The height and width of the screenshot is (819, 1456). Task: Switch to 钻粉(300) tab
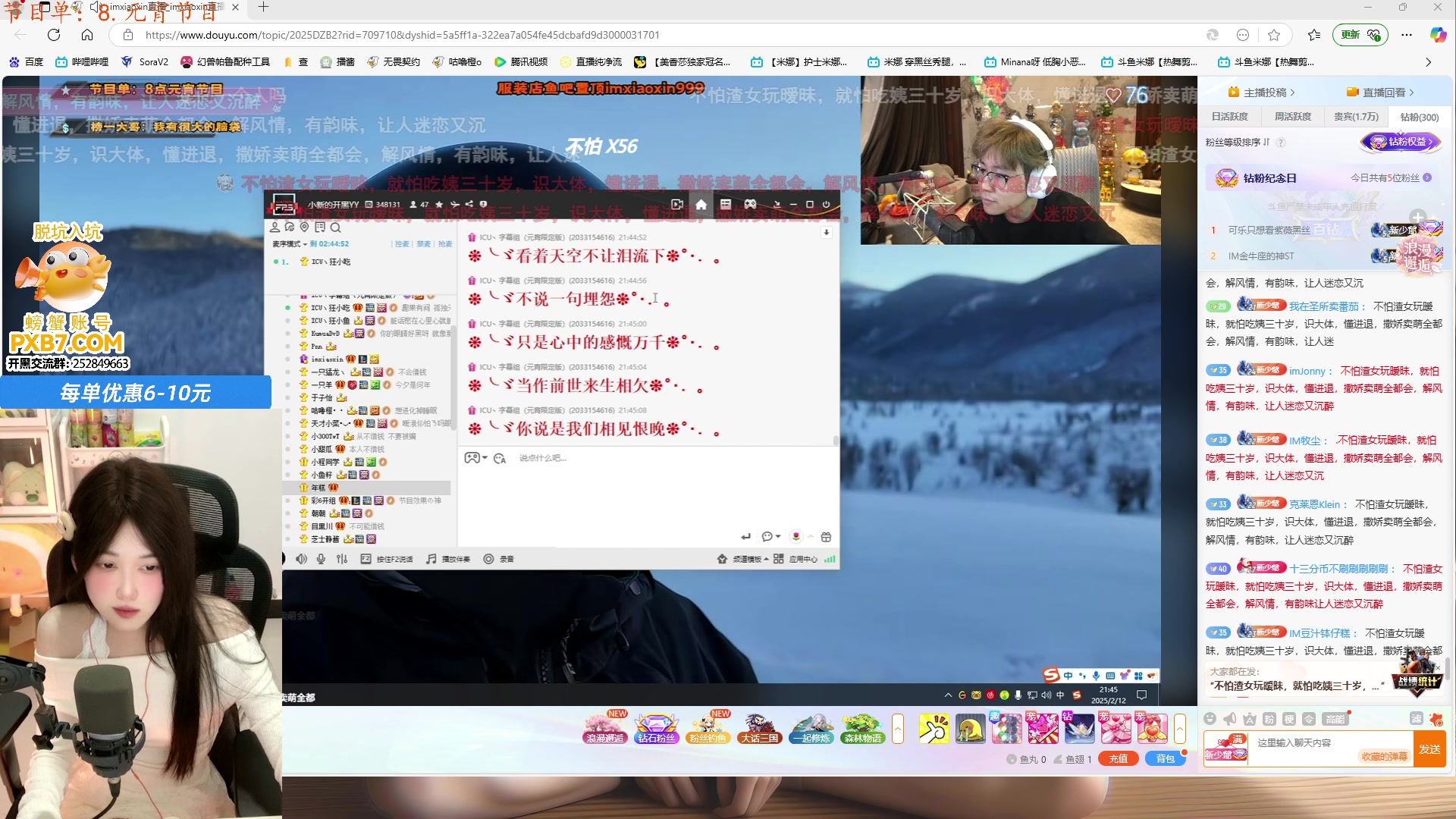[x=1419, y=117]
